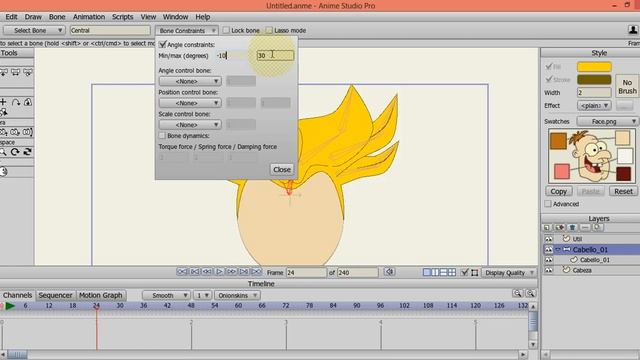Click the audio mute speaker icon
The width and height of the screenshot is (640, 360).
tap(389, 272)
